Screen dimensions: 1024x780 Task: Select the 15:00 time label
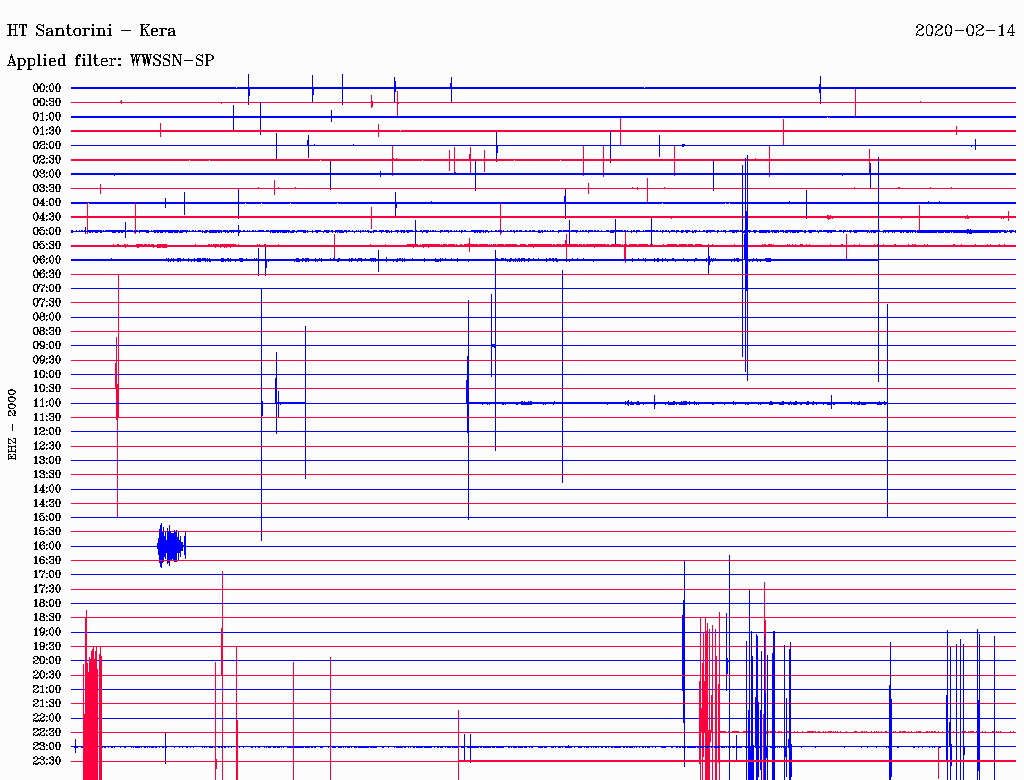[x=47, y=517]
